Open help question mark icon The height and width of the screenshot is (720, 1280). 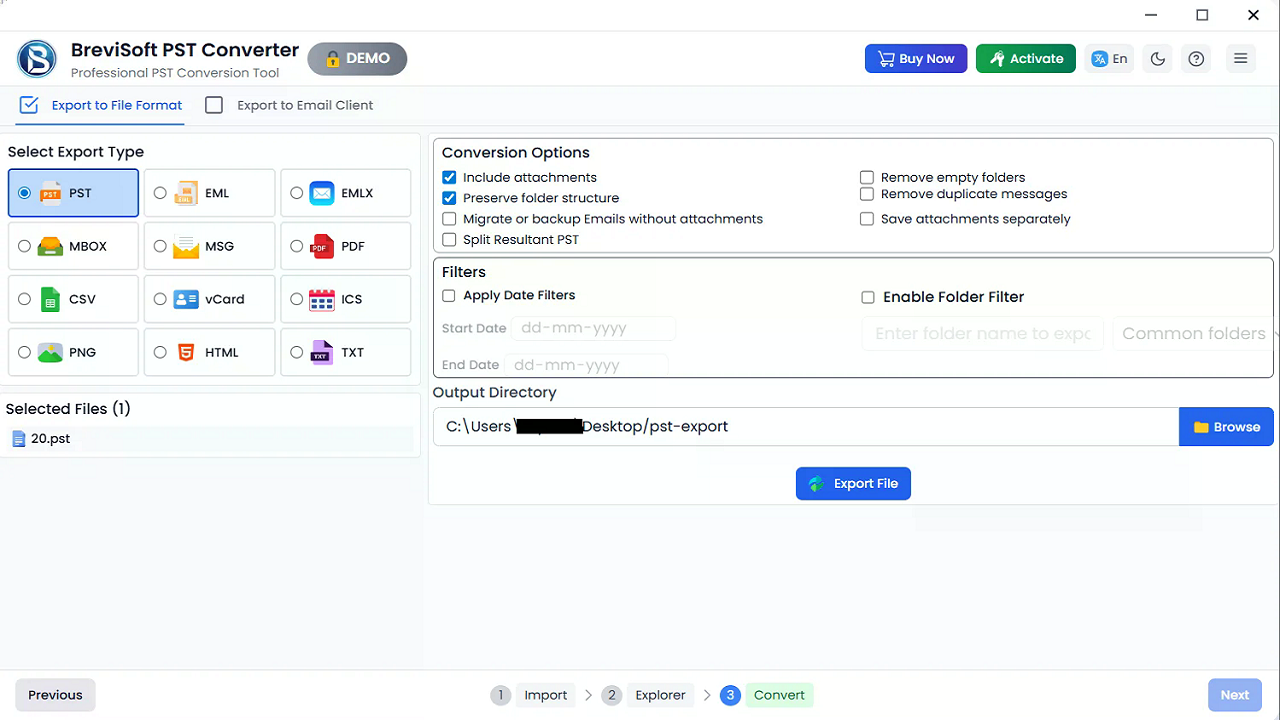tap(1196, 59)
